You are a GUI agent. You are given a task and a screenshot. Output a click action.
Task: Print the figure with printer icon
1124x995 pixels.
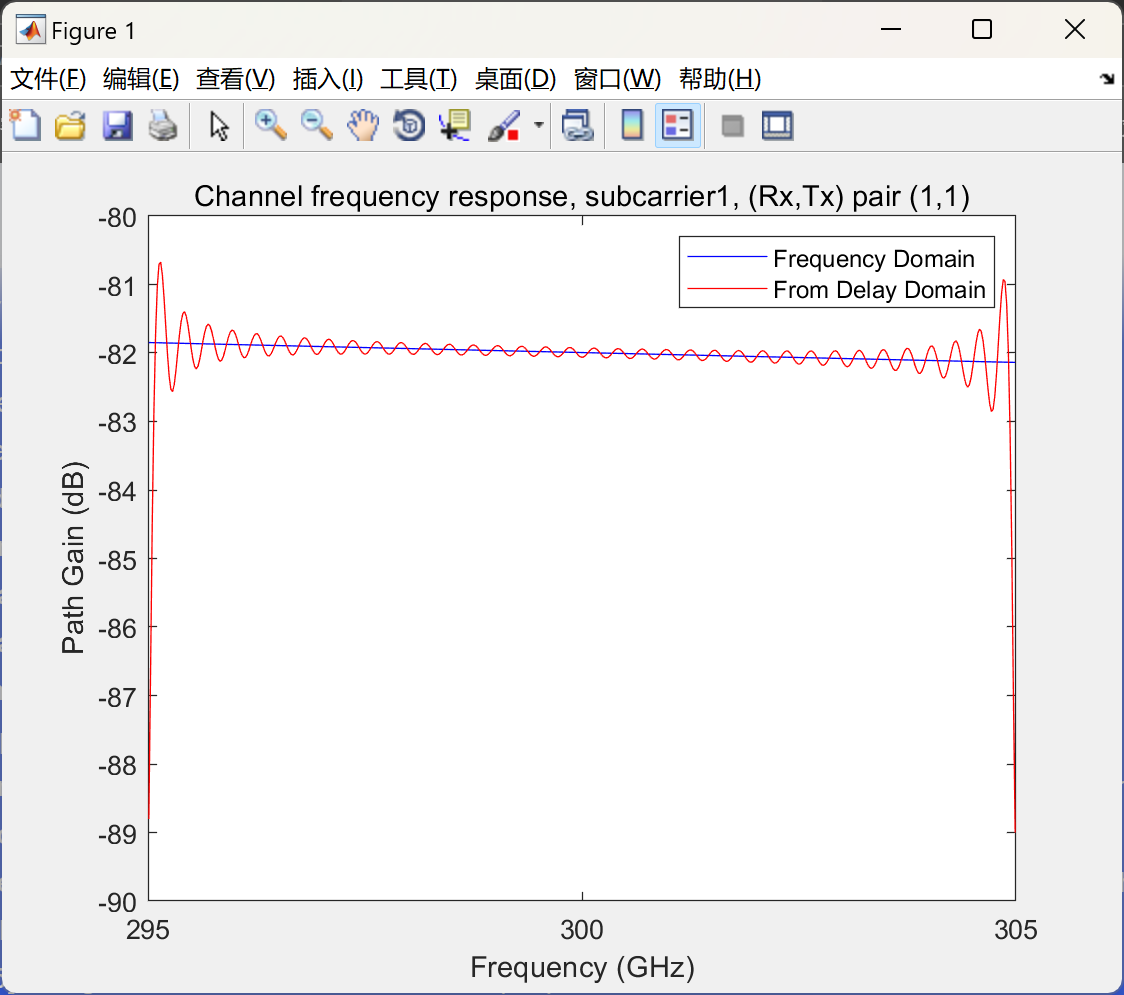click(x=163, y=125)
